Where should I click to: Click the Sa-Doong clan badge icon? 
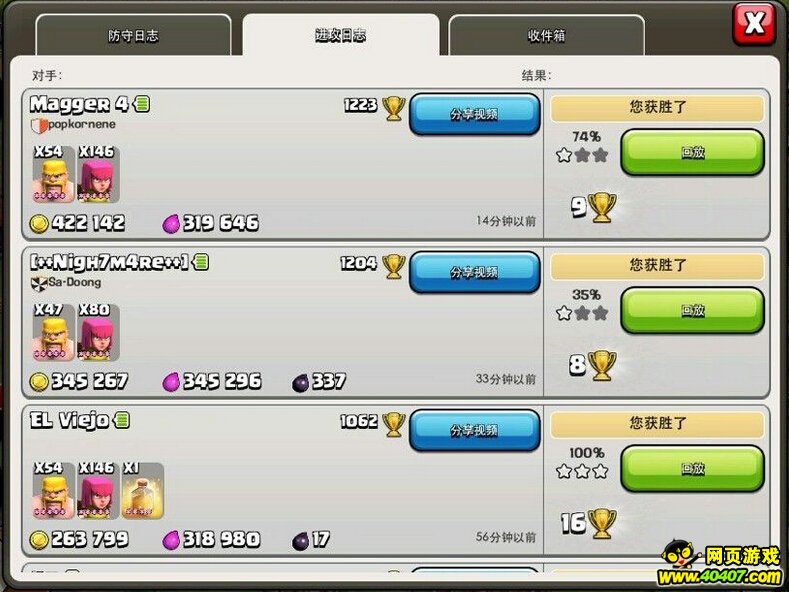tap(39, 283)
